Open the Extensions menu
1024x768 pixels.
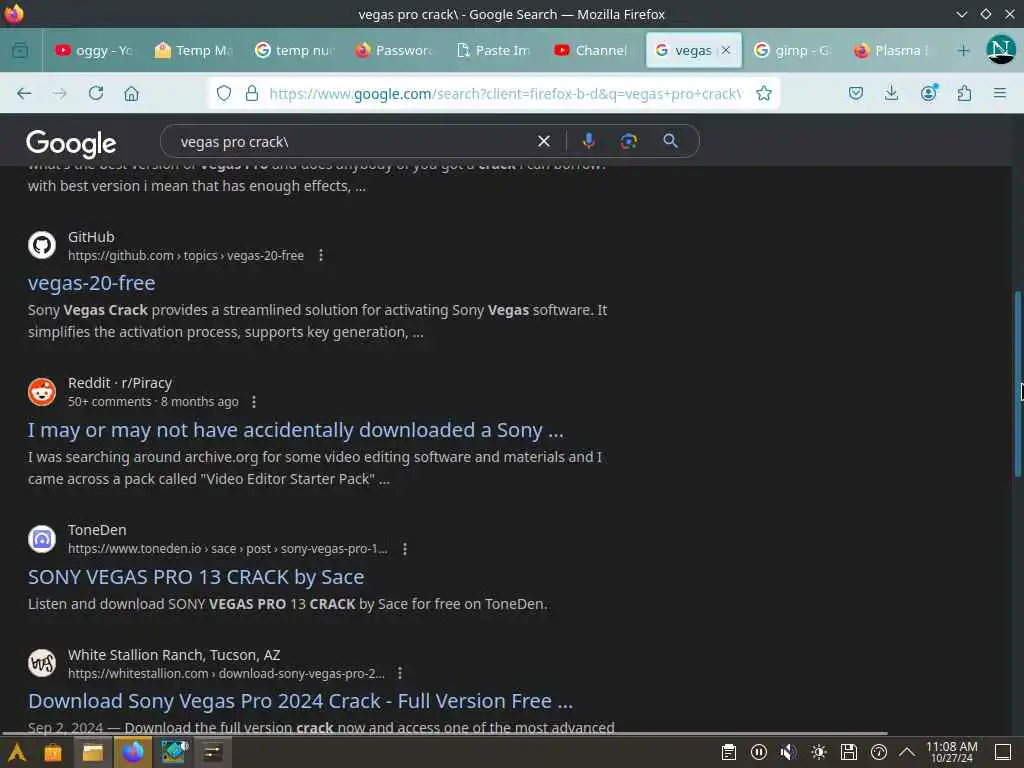[964, 93]
